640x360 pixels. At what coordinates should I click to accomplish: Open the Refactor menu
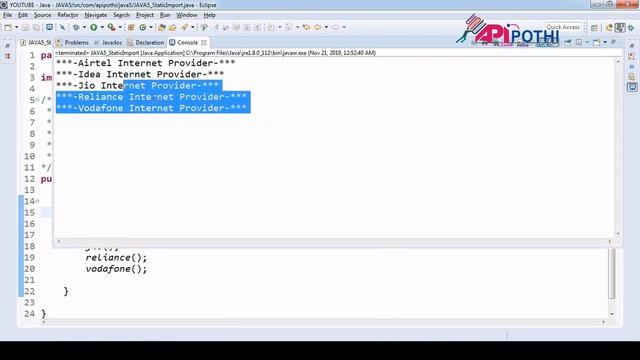coord(68,15)
